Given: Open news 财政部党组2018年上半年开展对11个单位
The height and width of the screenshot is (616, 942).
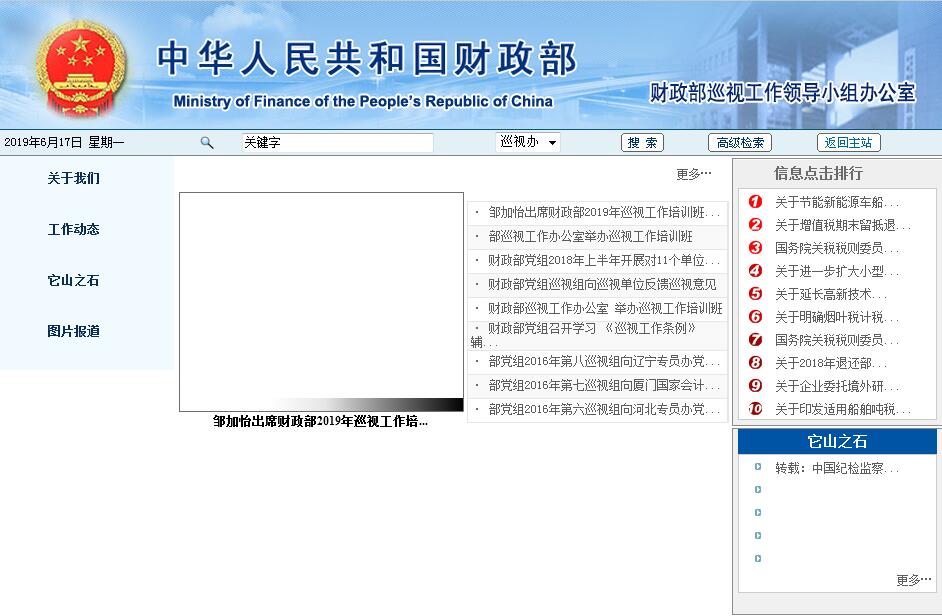Looking at the screenshot, I should pyautogui.click(x=604, y=260).
